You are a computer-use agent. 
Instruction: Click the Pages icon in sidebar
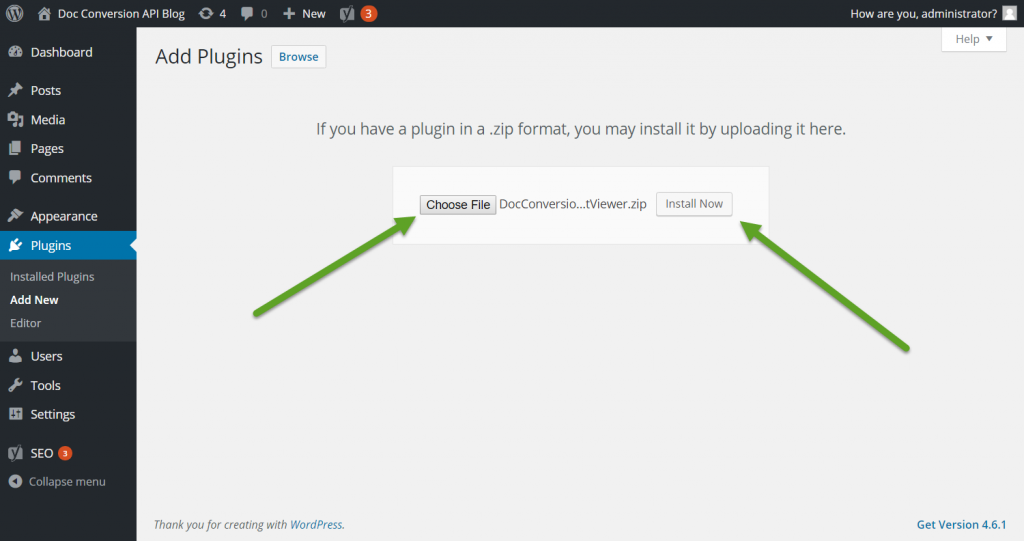(x=15, y=148)
